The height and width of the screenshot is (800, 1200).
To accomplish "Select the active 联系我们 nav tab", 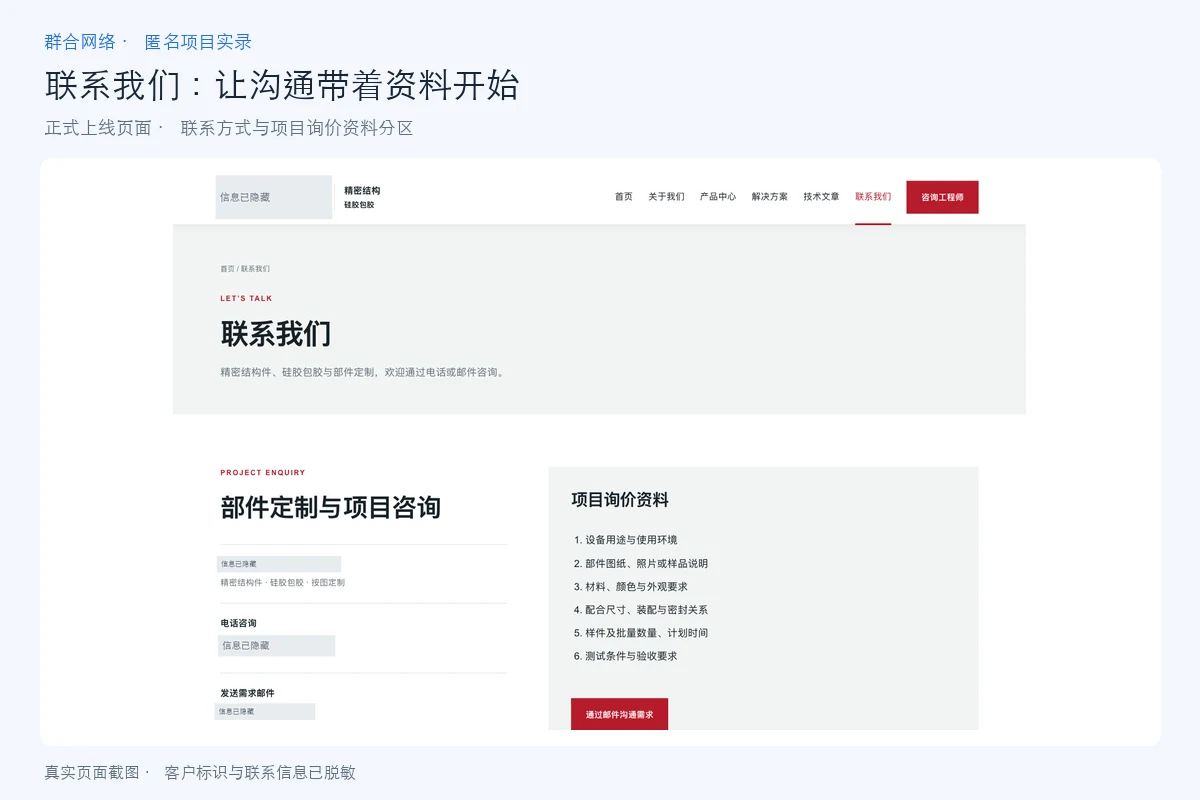I will (x=873, y=197).
